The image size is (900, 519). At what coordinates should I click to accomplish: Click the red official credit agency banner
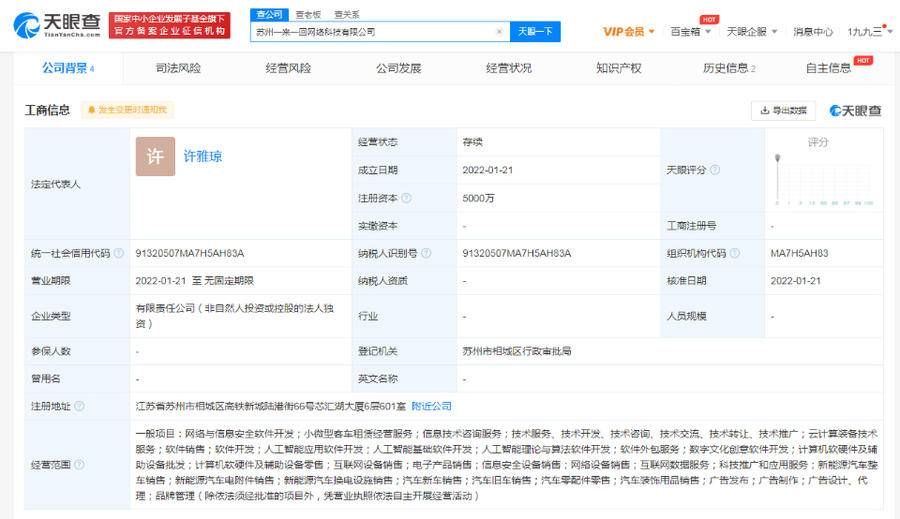pos(169,25)
